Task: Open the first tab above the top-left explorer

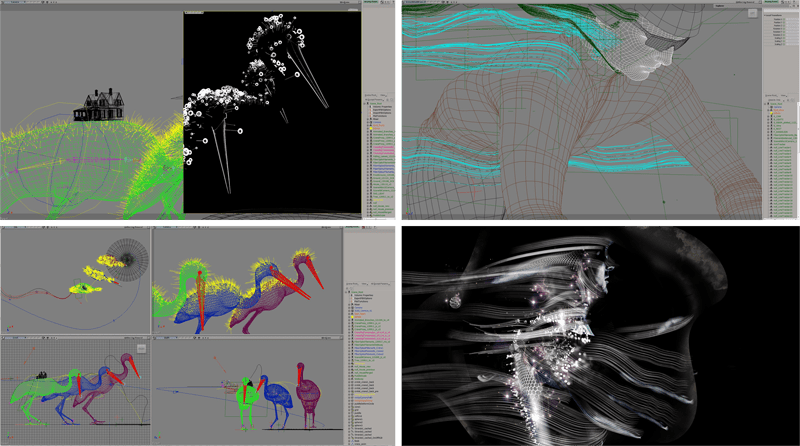Action: pyautogui.click(x=370, y=95)
